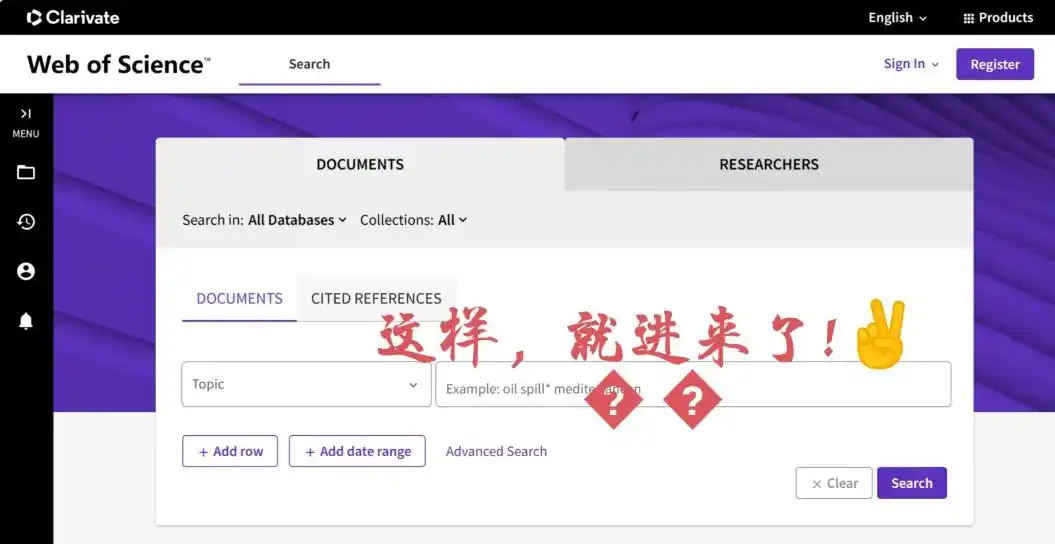
Task: Open alerts bell icon in sidebar
Action: (x=26, y=321)
